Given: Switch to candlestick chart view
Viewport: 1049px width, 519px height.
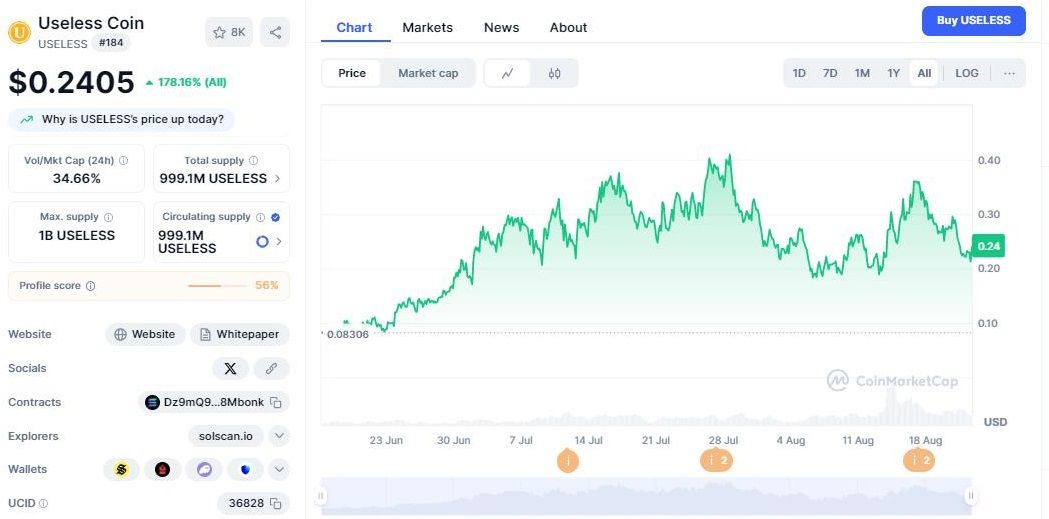Looking at the screenshot, I should coord(554,73).
